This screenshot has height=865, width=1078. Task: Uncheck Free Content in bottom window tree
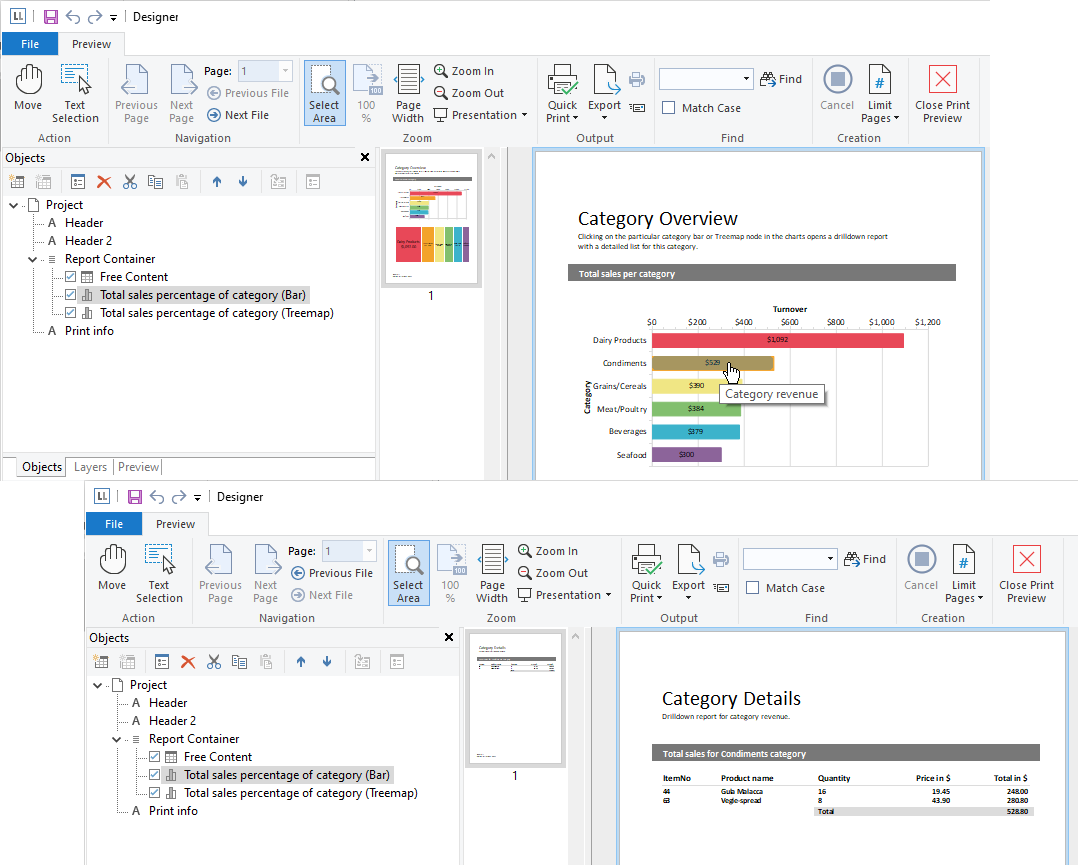[154, 757]
